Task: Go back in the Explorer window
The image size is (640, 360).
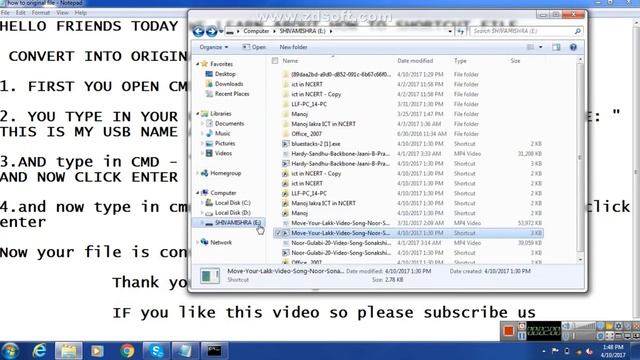Action: pos(198,31)
